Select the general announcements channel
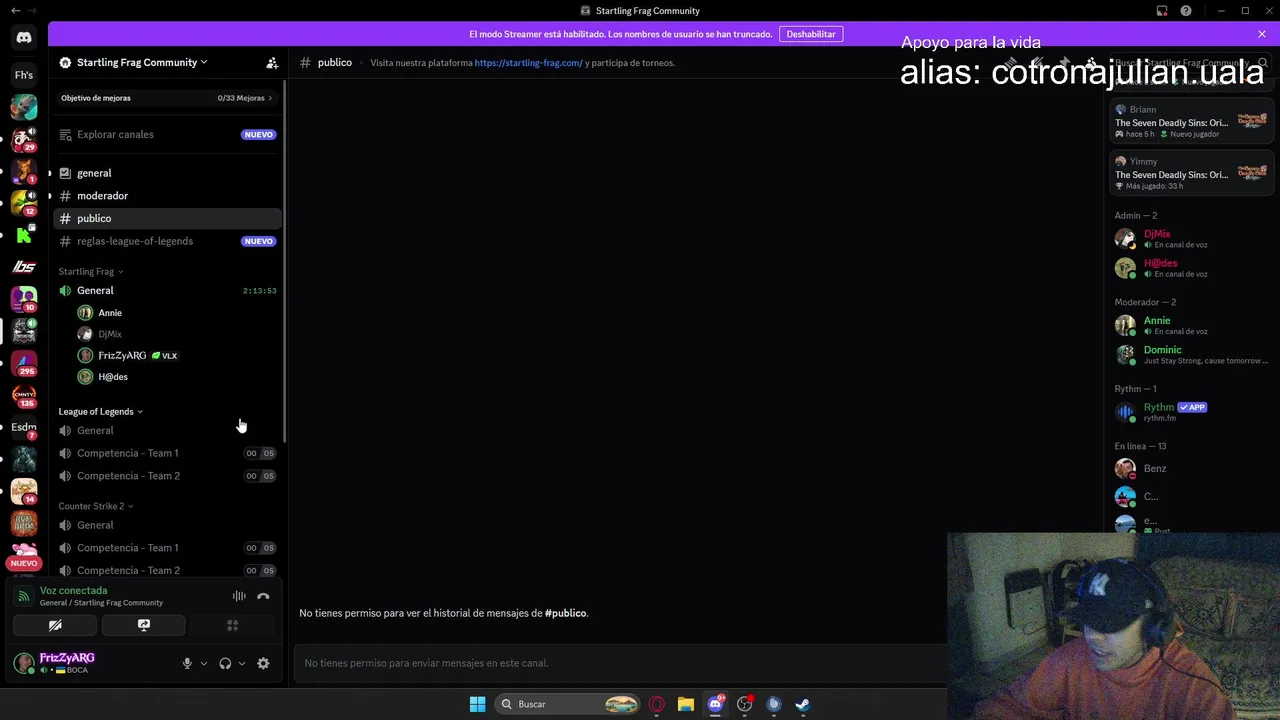1280x720 pixels. coord(167,173)
